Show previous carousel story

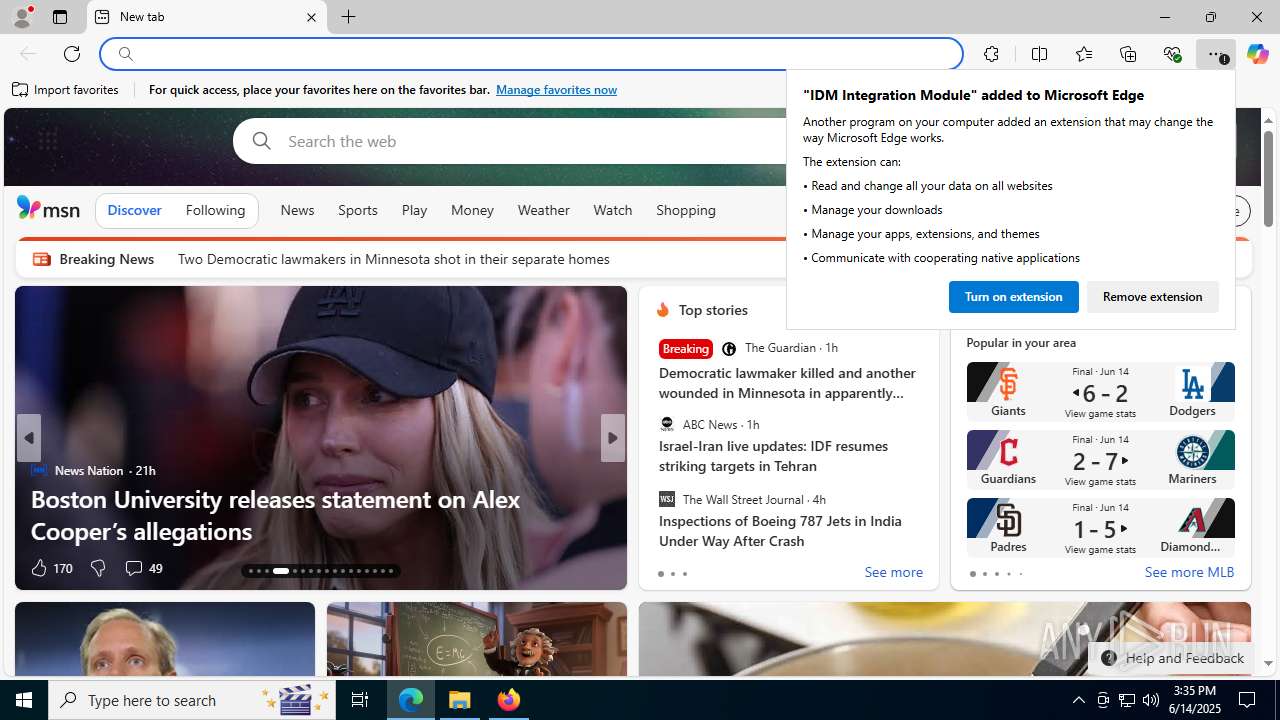(x=28, y=438)
